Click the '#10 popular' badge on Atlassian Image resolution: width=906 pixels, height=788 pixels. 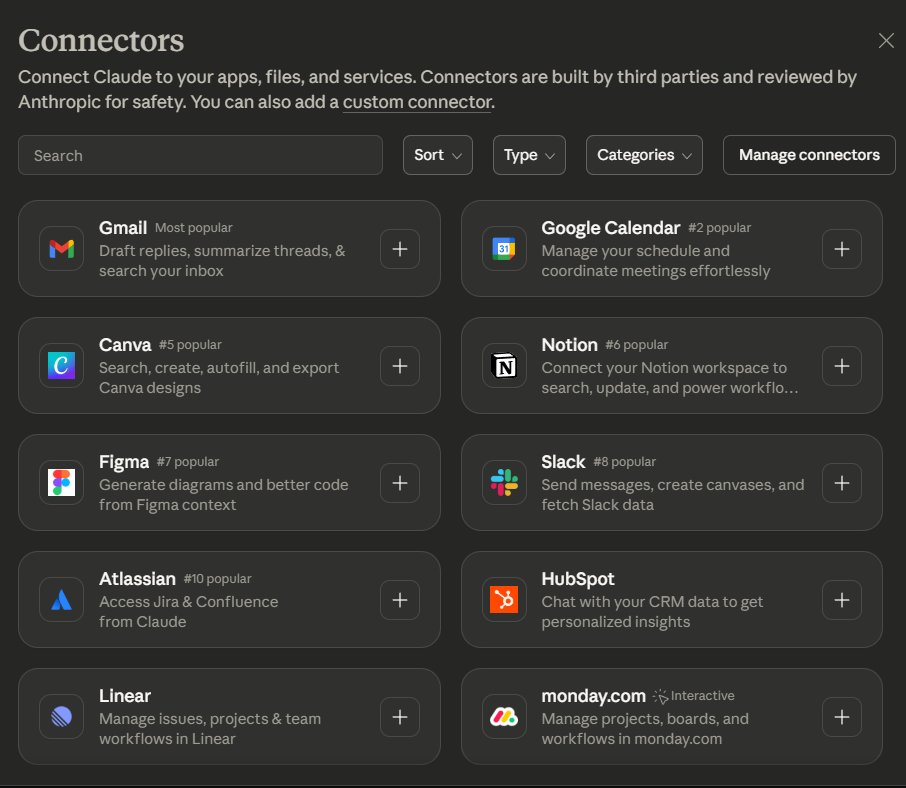pos(217,579)
